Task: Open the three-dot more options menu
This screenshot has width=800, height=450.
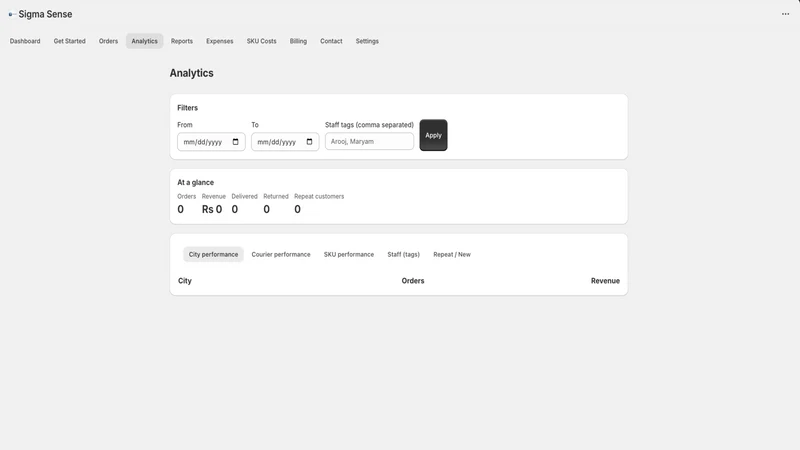Action: 785,14
